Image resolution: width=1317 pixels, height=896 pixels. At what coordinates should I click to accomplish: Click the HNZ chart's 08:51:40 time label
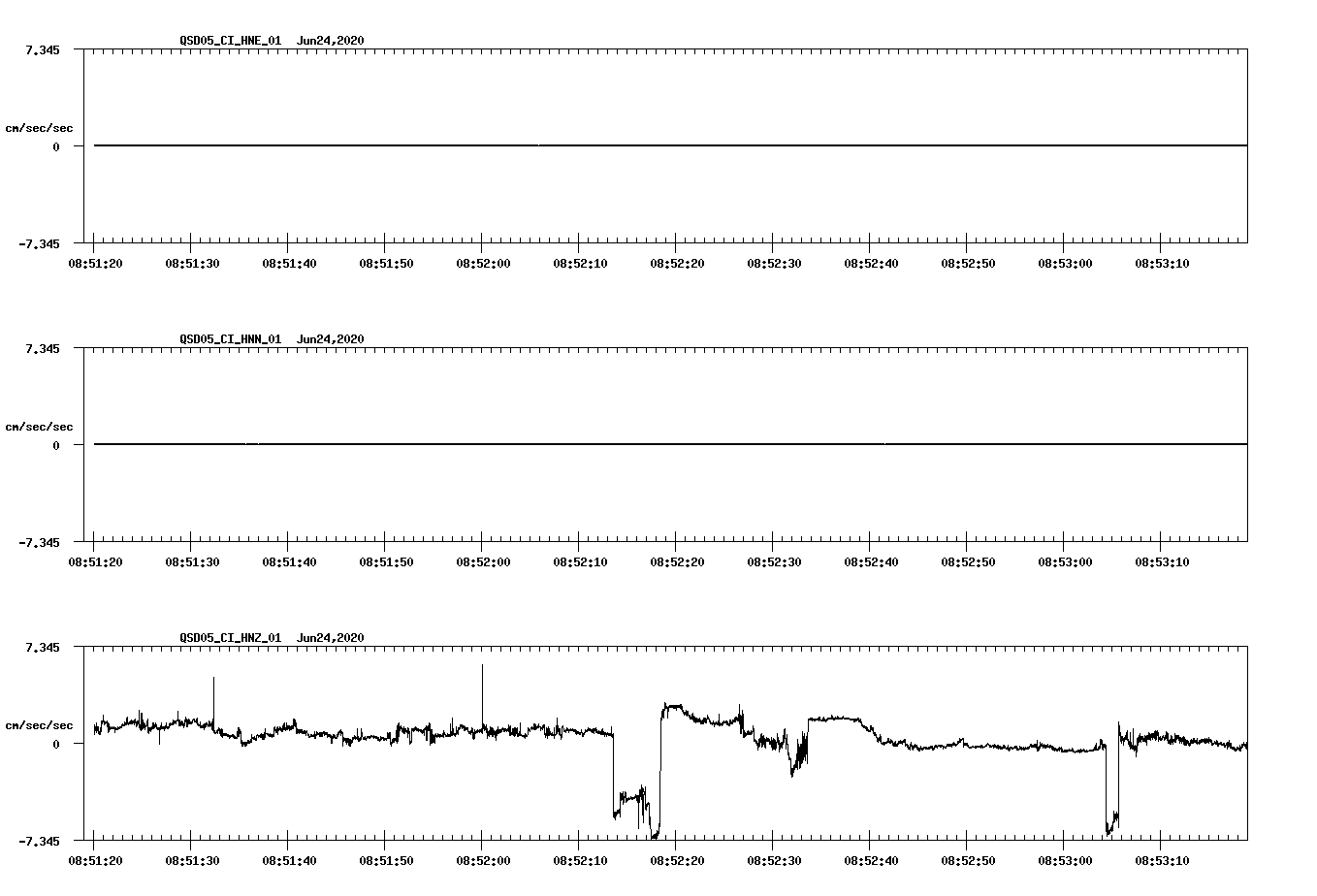(x=289, y=860)
